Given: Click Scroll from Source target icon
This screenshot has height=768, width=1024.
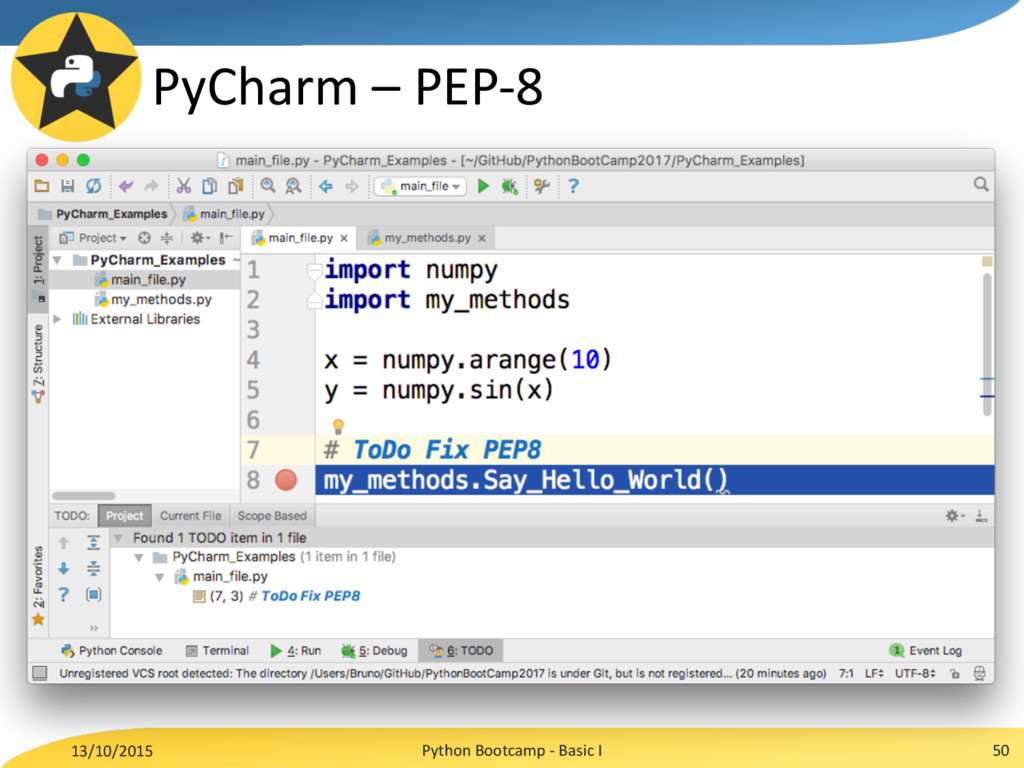Looking at the screenshot, I should tap(144, 238).
